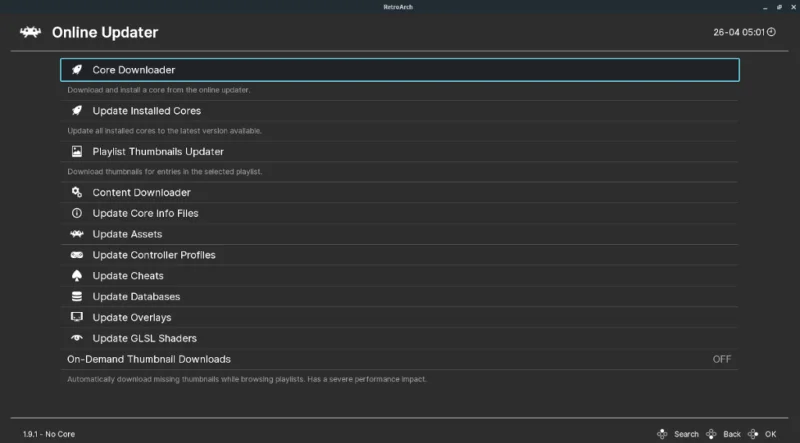800x443 pixels.
Task: Click the 'Download thumbnails for entries' description
Action: coord(165,171)
